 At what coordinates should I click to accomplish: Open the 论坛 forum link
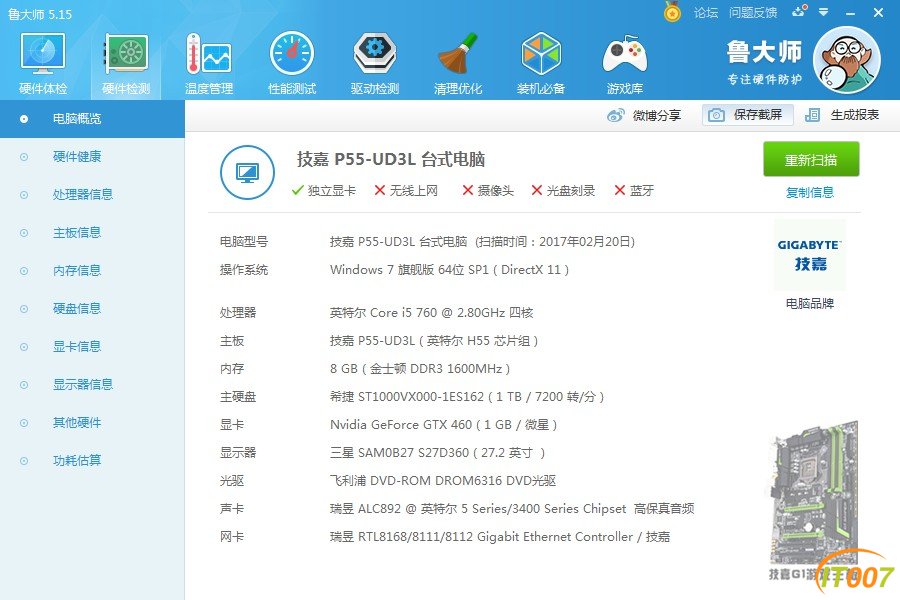[x=705, y=13]
